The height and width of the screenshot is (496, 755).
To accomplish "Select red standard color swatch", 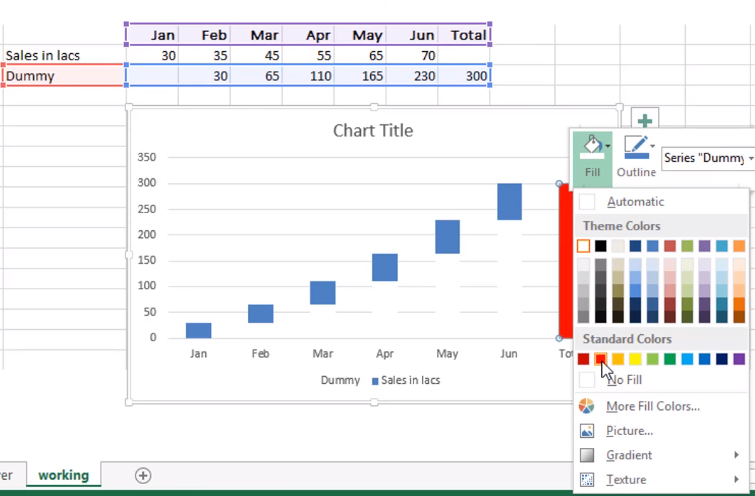I will pos(600,359).
